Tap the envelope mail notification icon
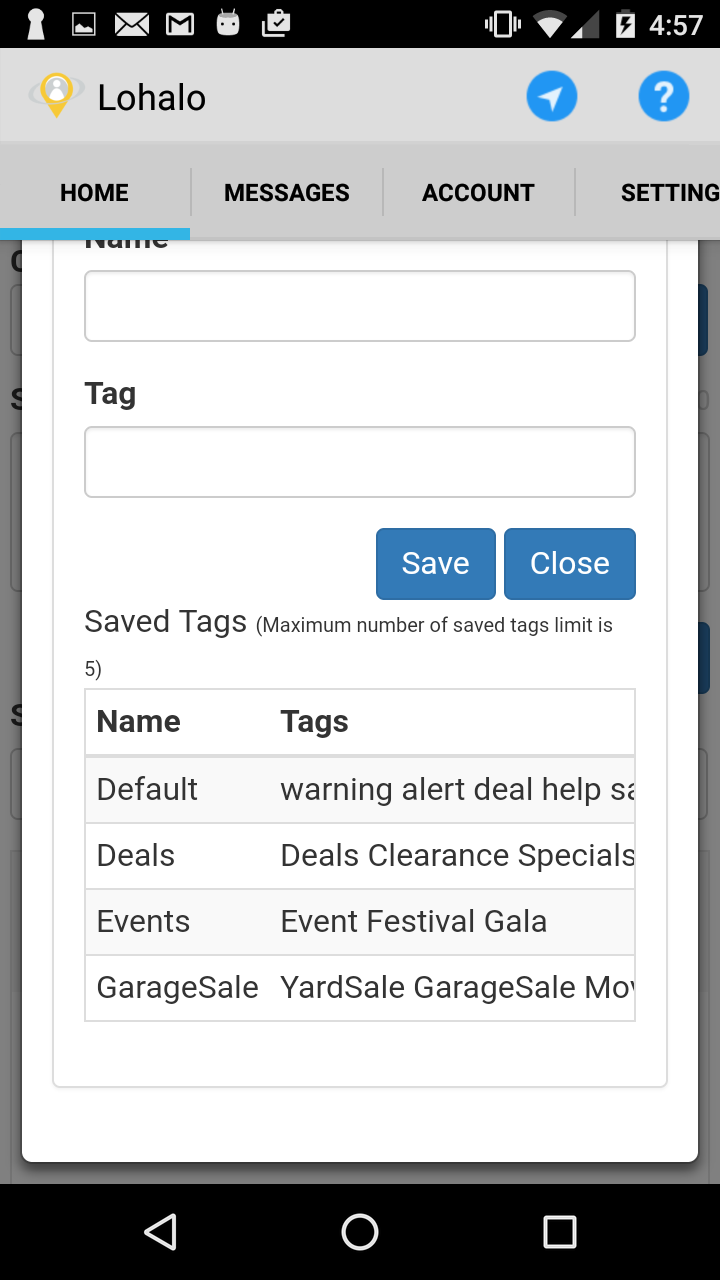Image resolution: width=720 pixels, height=1280 pixels. point(132,24)
